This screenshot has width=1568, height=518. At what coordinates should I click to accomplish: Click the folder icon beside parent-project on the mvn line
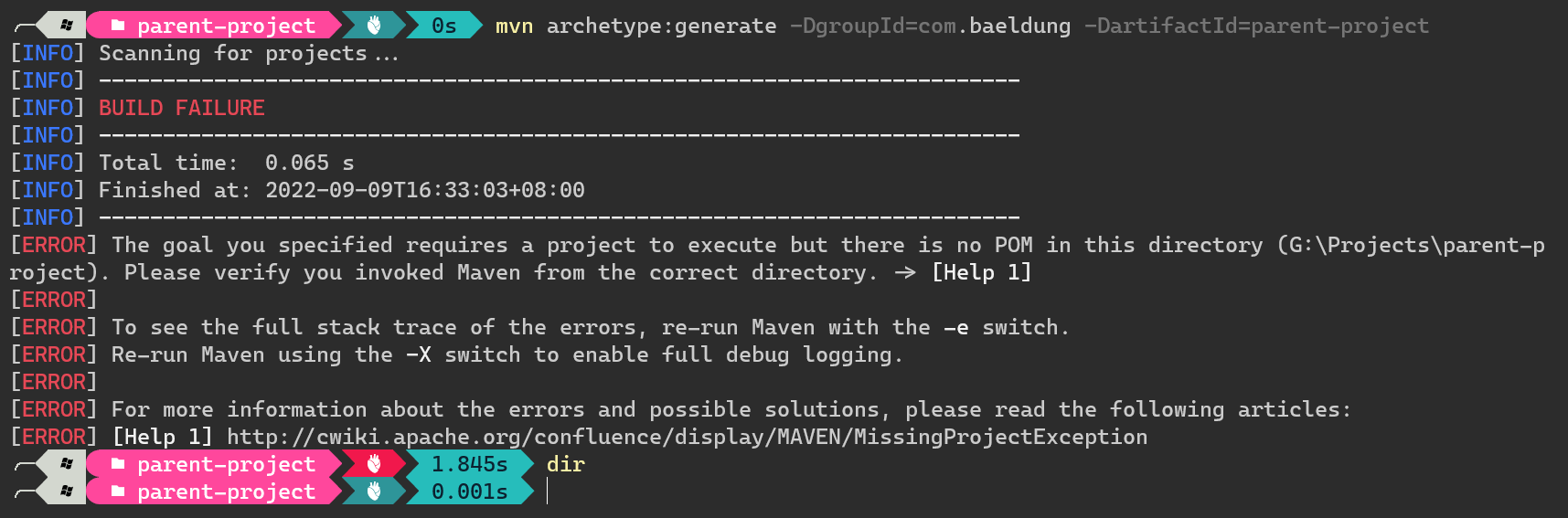(118, 26)
